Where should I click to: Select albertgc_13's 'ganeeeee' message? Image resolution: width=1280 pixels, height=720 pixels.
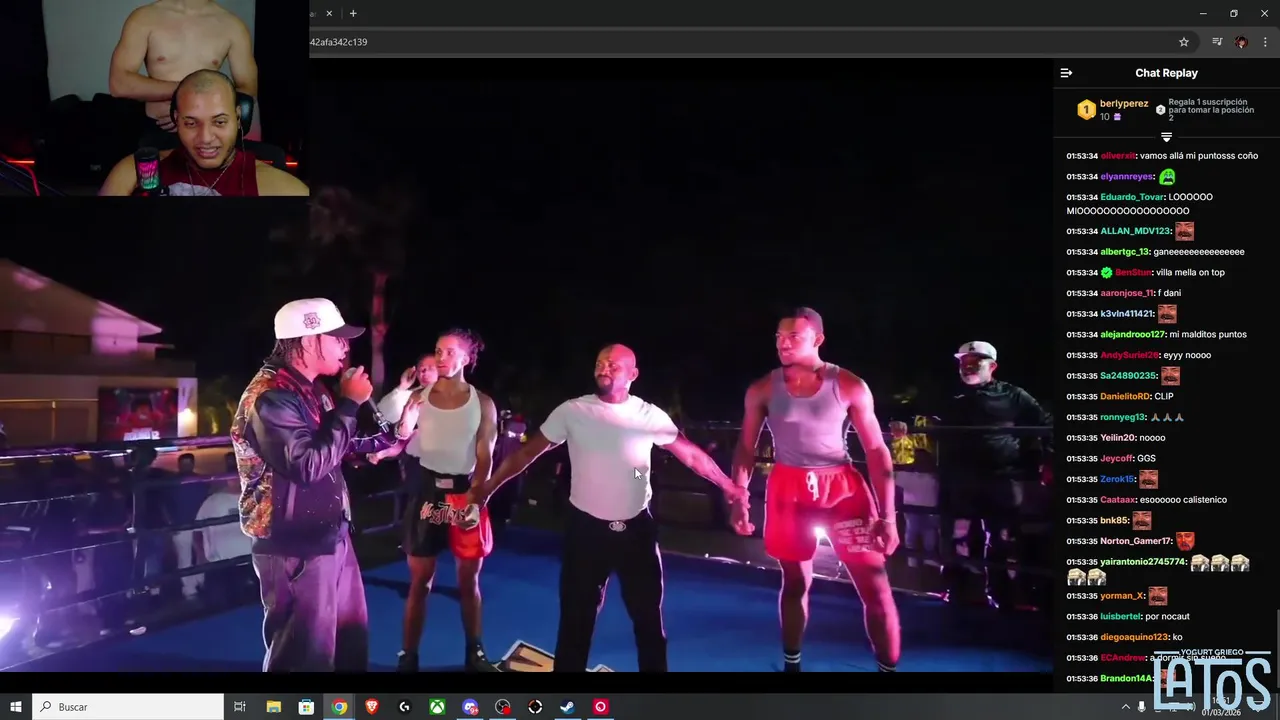tap(1199, 252)
